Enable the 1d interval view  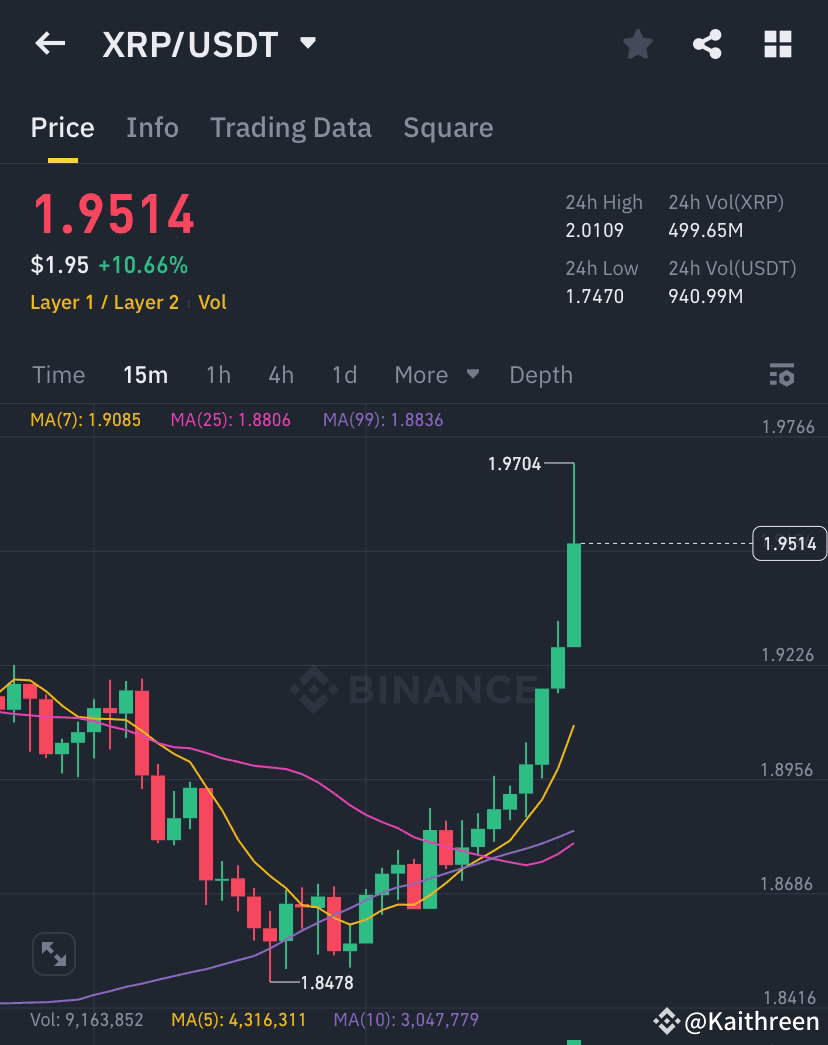[343, 375]
